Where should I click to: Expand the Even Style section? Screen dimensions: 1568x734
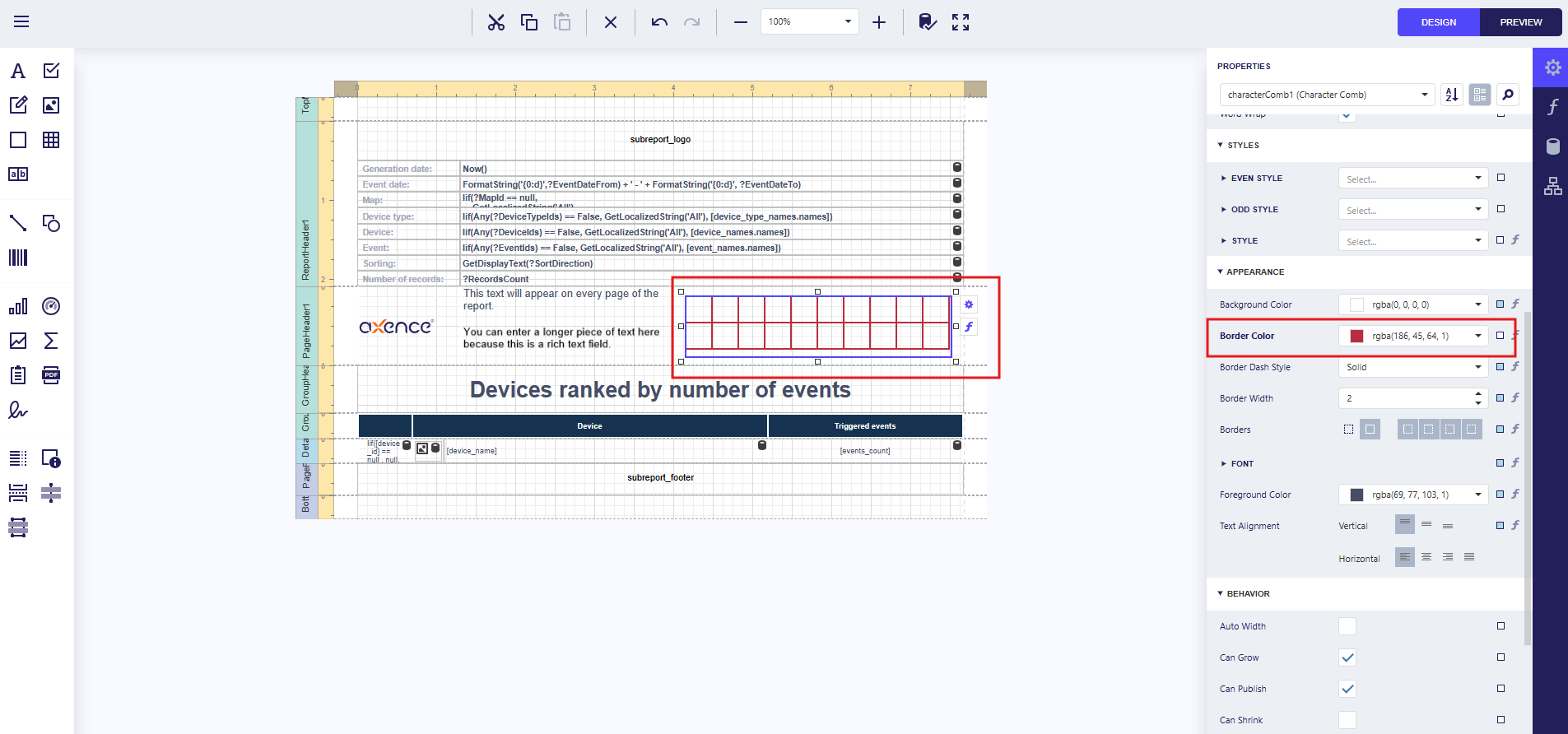[1224, 178]
